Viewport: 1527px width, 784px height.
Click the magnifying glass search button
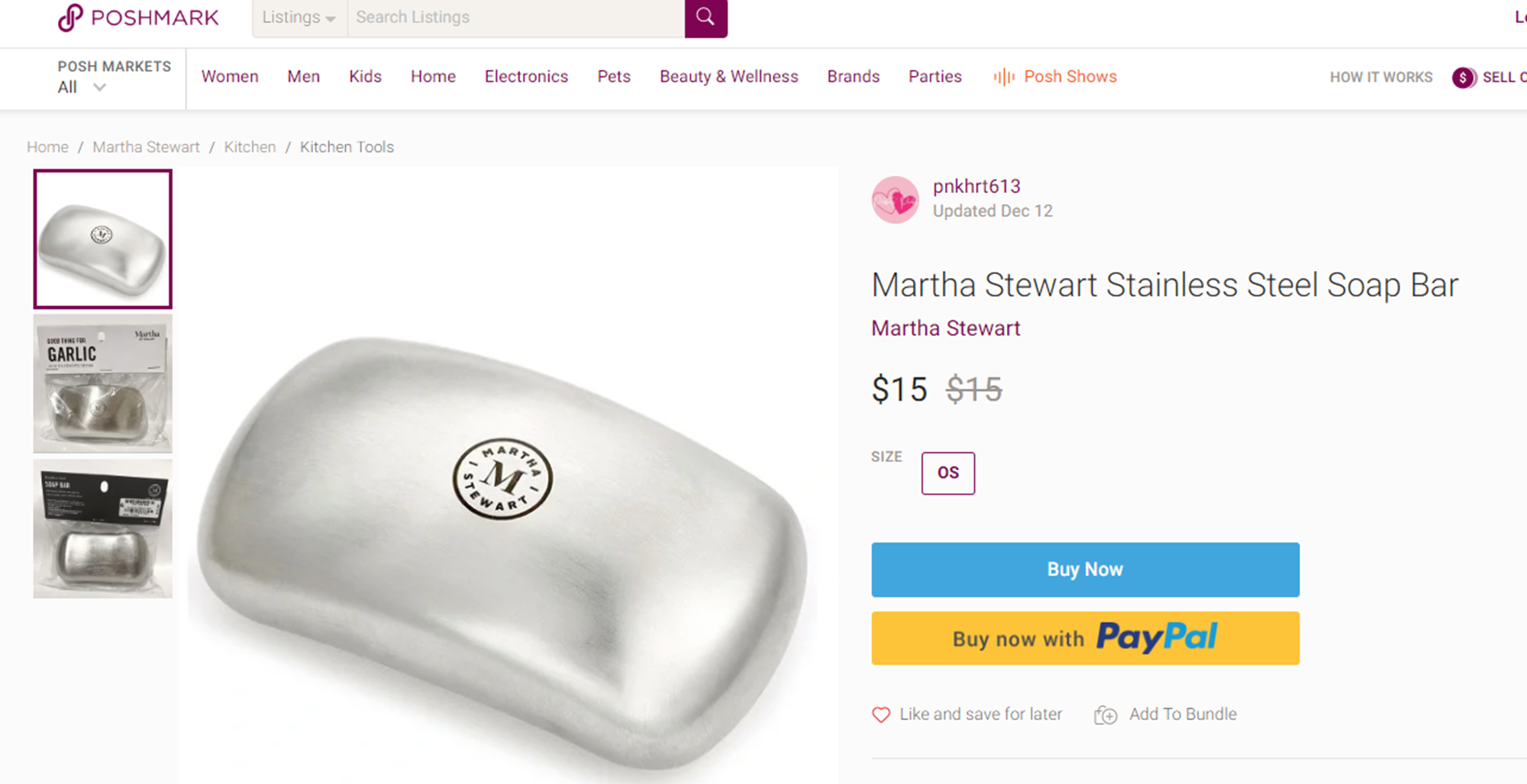[x=705, y=18]
